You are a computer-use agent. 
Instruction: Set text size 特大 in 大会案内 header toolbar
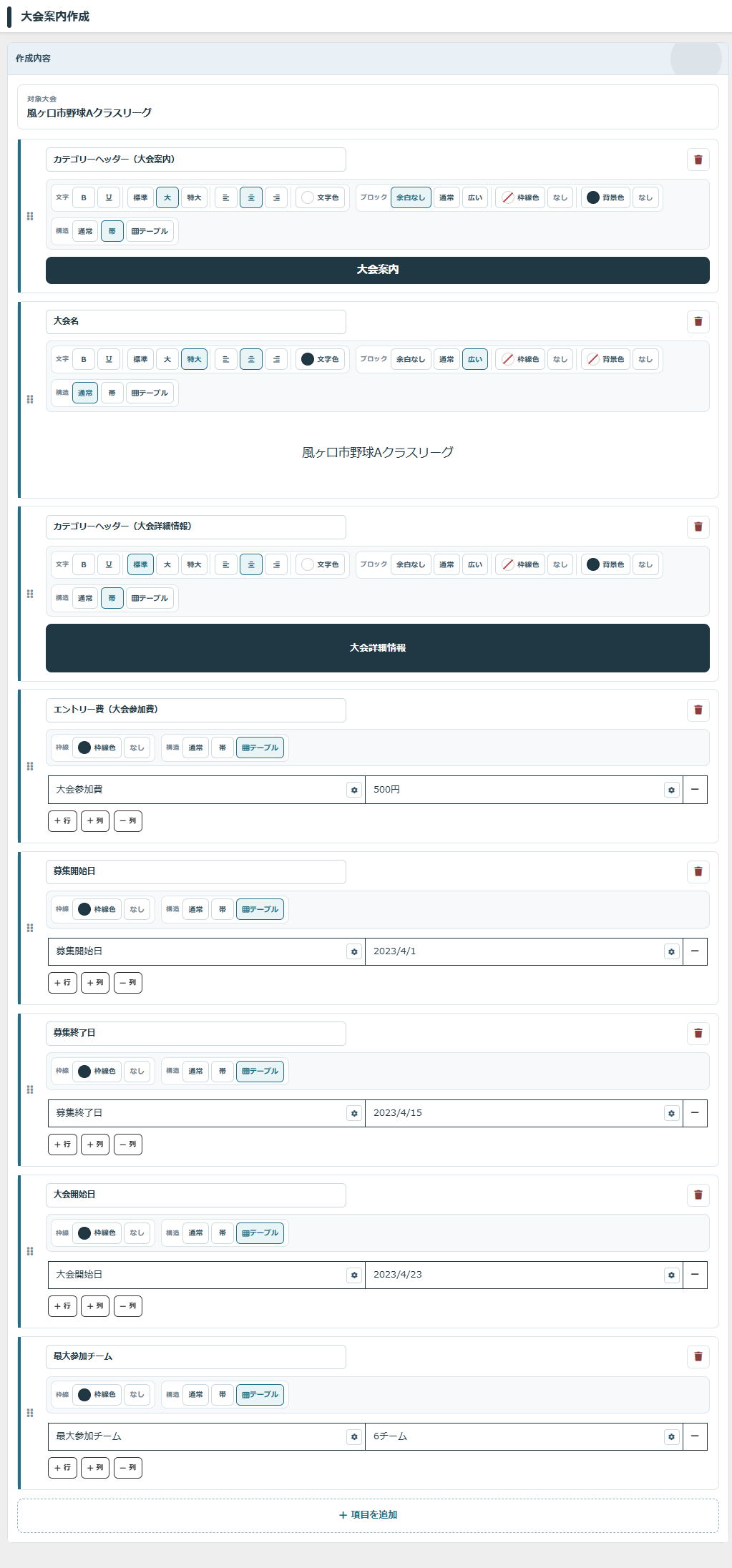pos(195,197)
